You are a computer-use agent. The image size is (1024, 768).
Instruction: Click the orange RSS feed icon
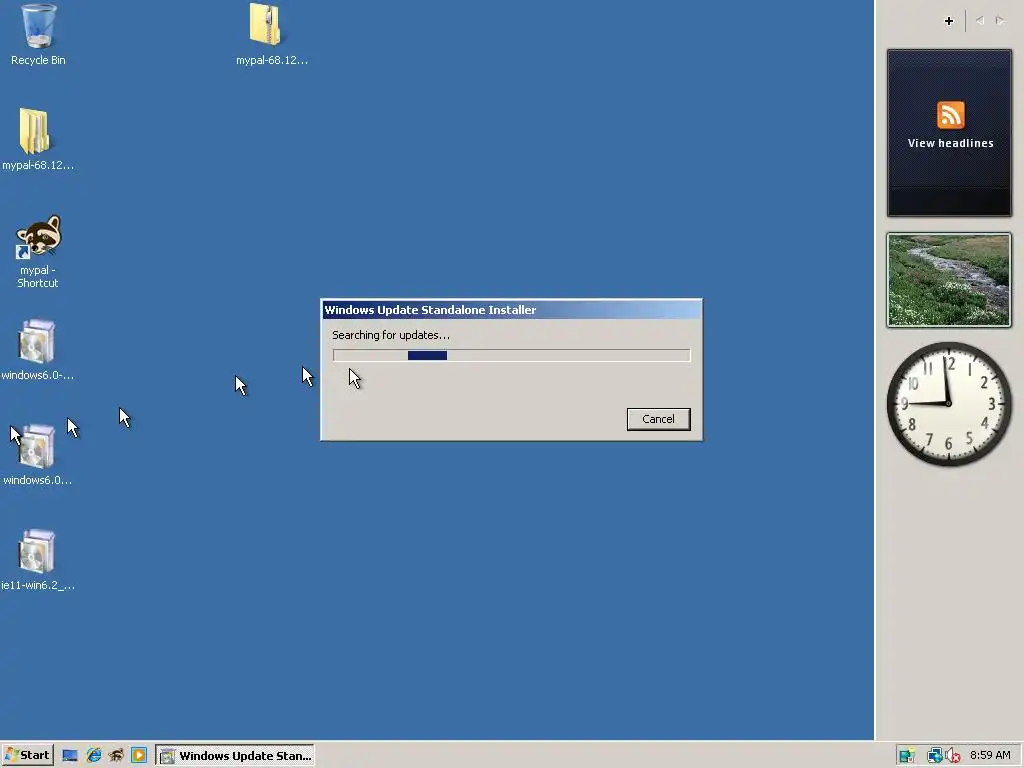click(x=950, y=115)
